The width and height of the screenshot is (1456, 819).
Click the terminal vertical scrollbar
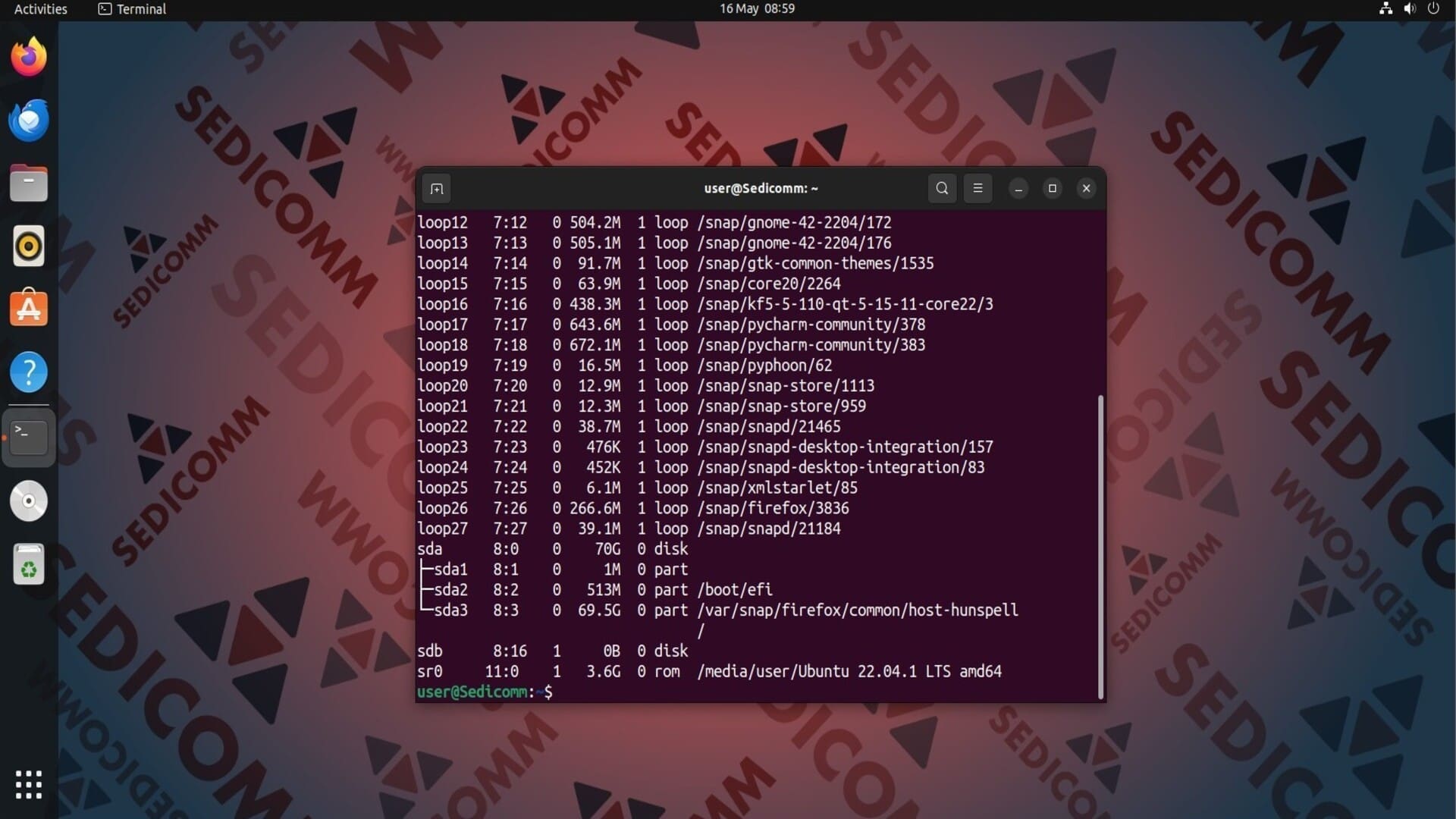click(1100, 546)
